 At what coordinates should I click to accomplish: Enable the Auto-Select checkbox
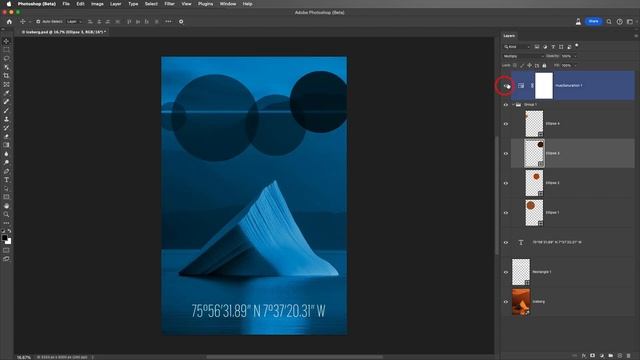[x=38, y=22]
